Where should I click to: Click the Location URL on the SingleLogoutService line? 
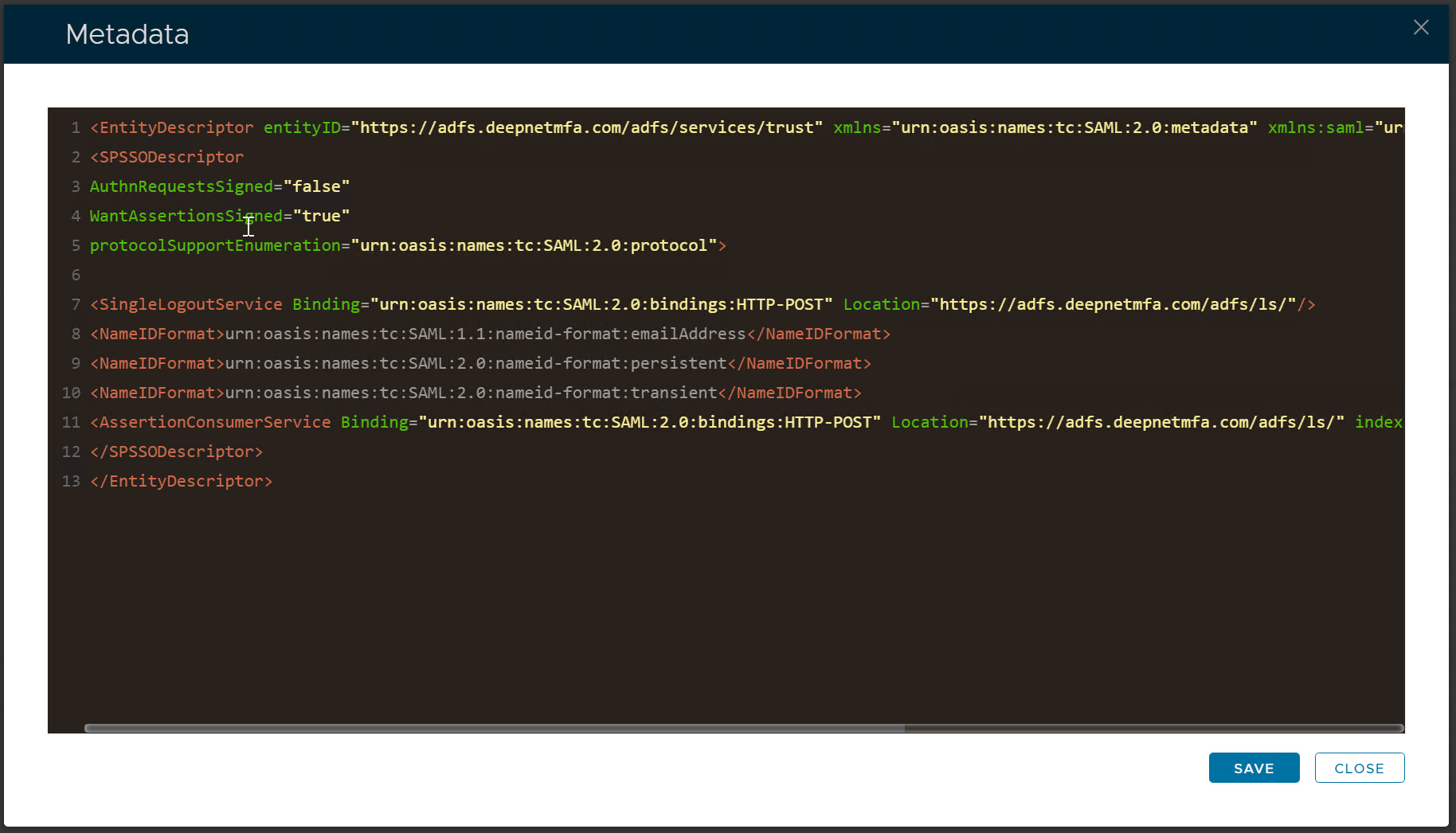(1117, 304)
